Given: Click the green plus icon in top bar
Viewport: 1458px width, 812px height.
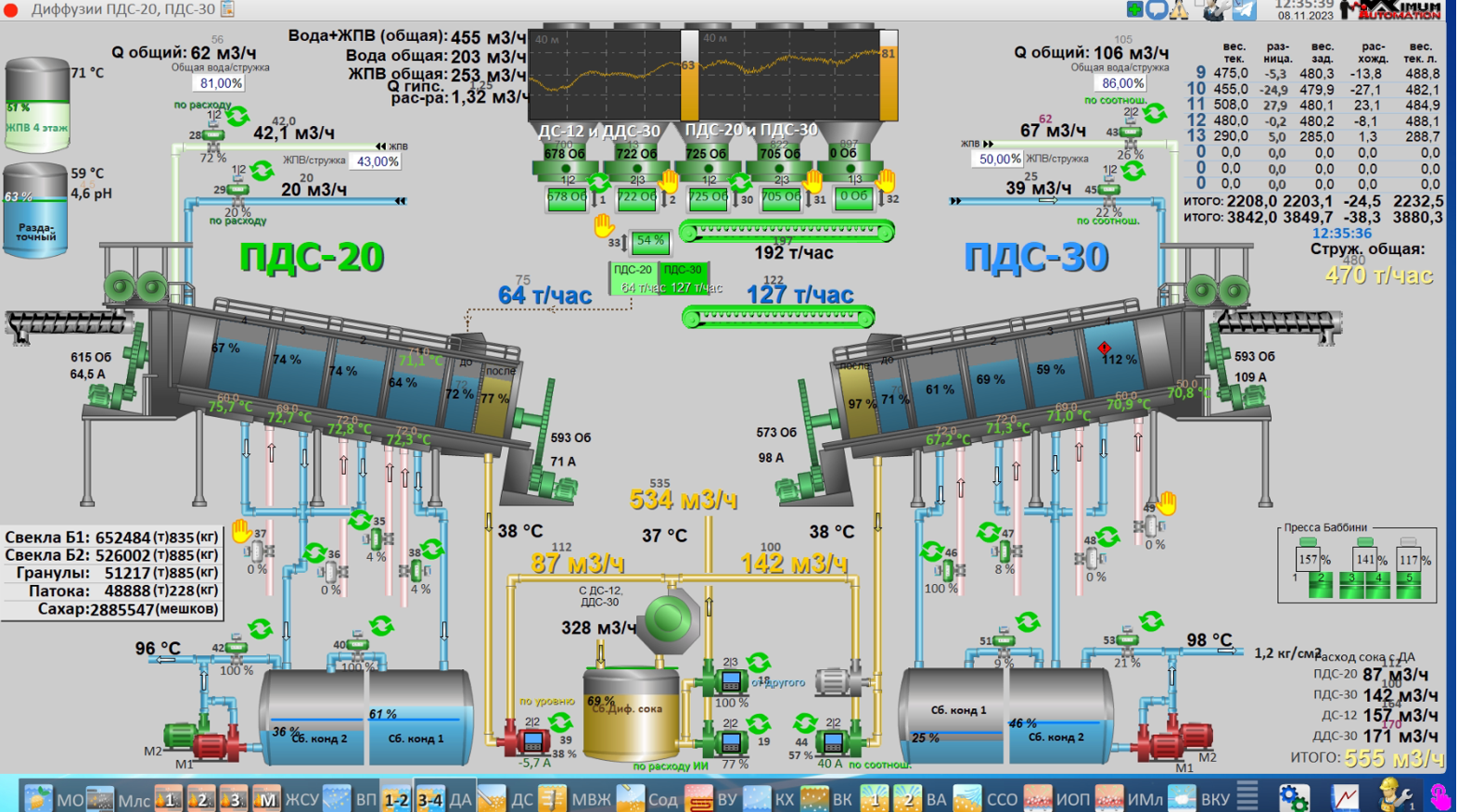Looking at the screenshot, I should (1134, 9).
